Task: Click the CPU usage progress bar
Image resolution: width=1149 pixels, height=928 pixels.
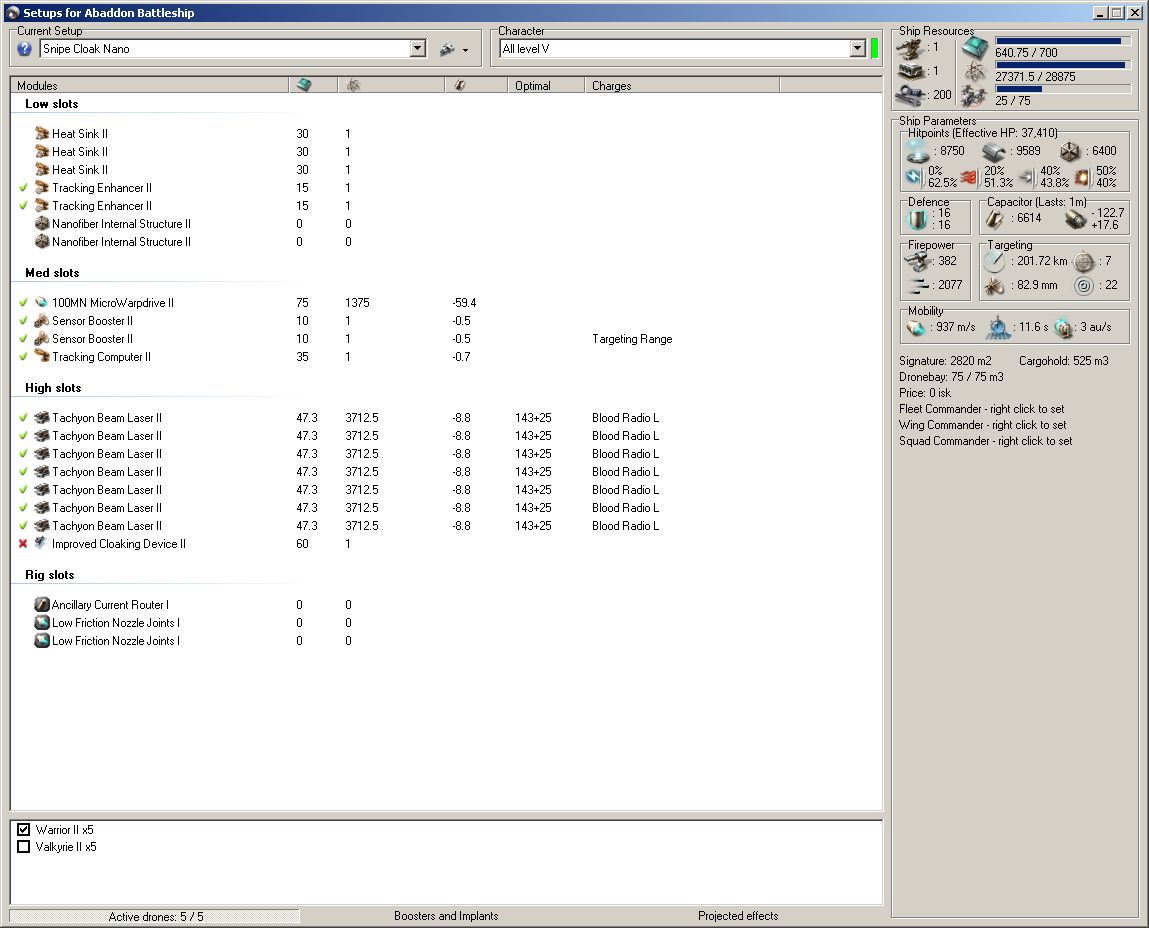Action: (x=1063, y=41)
